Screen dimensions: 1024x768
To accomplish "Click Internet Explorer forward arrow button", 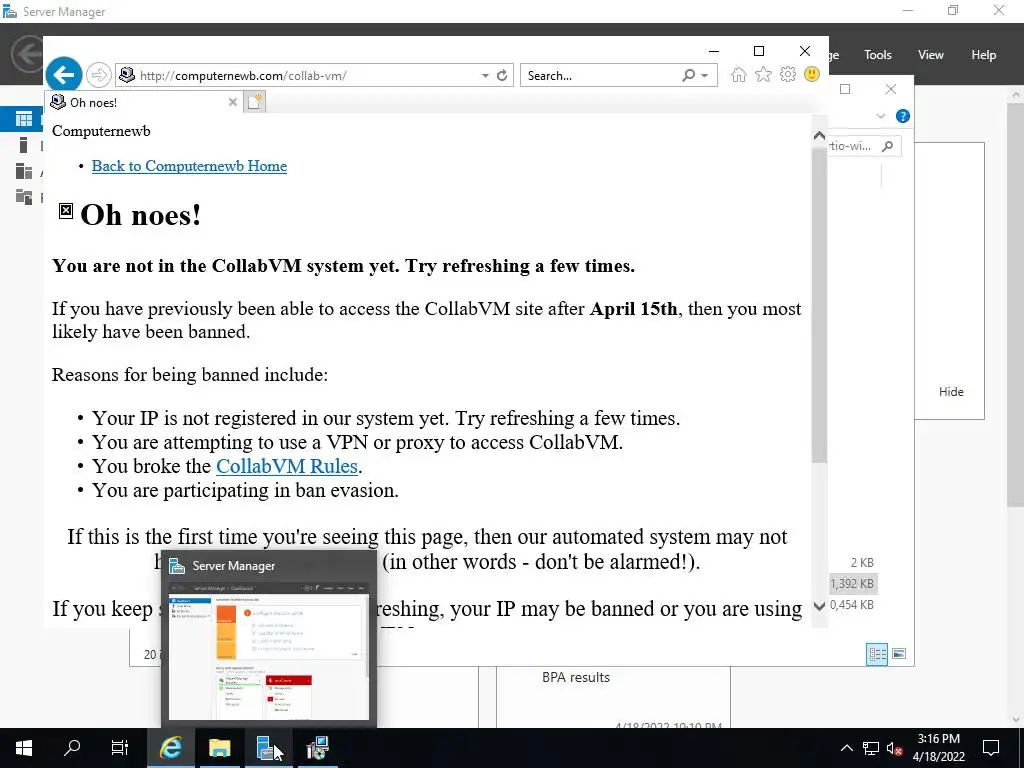I will point(99,75).
